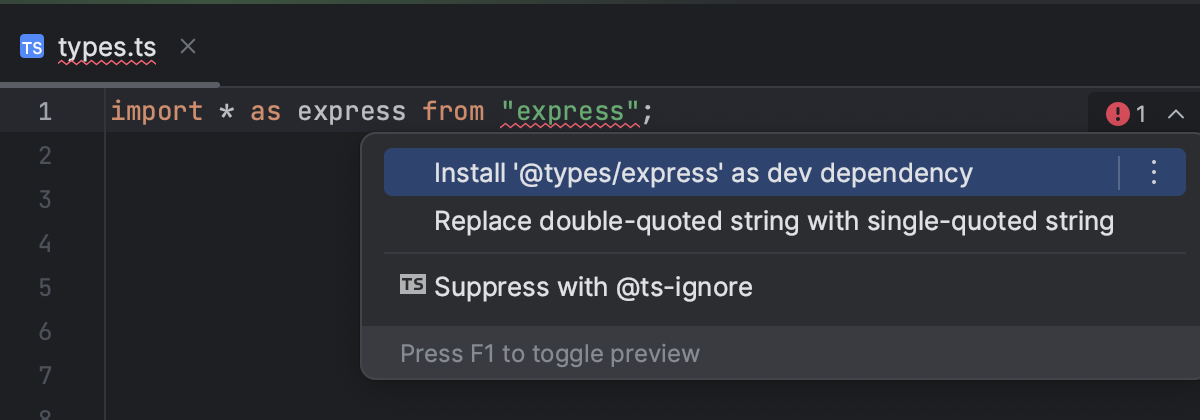Image resolution: width=1200 pixels, height=420 pixels.
Task: Select the Suppress with @ts-ignore text
Action: (593, 288)
